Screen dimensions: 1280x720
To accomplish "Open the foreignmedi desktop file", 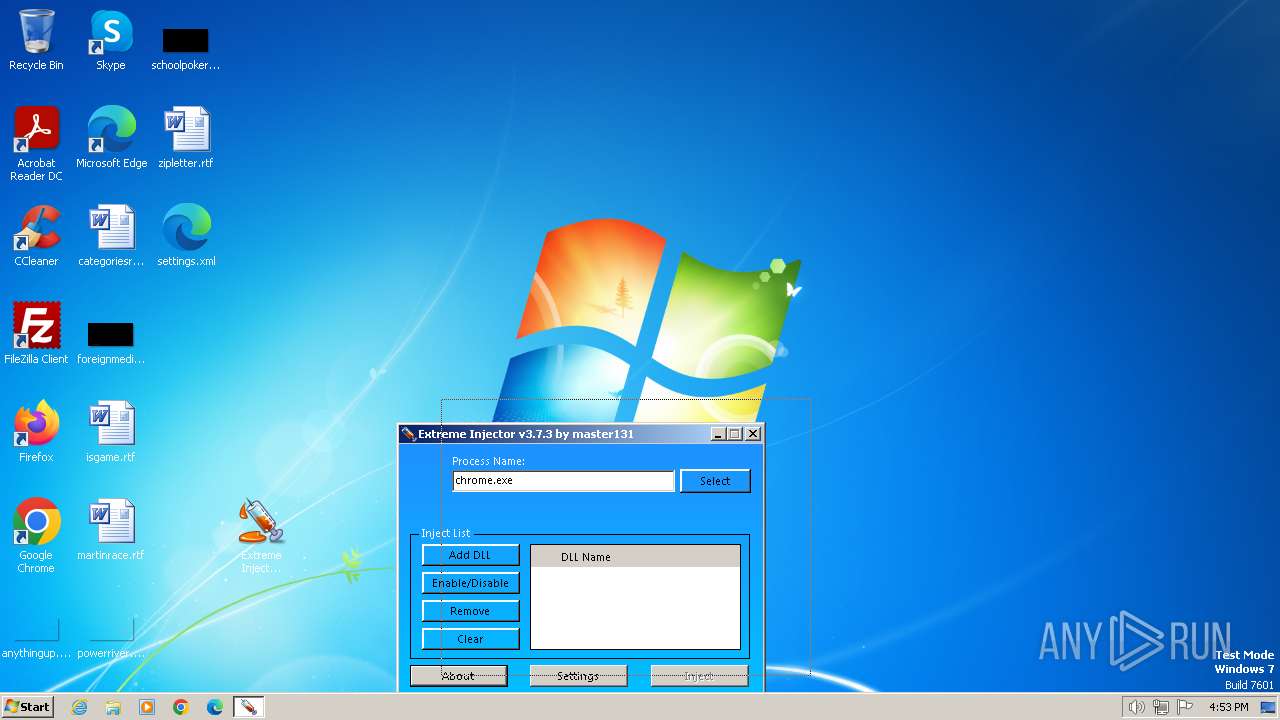I will pos(111,343).
